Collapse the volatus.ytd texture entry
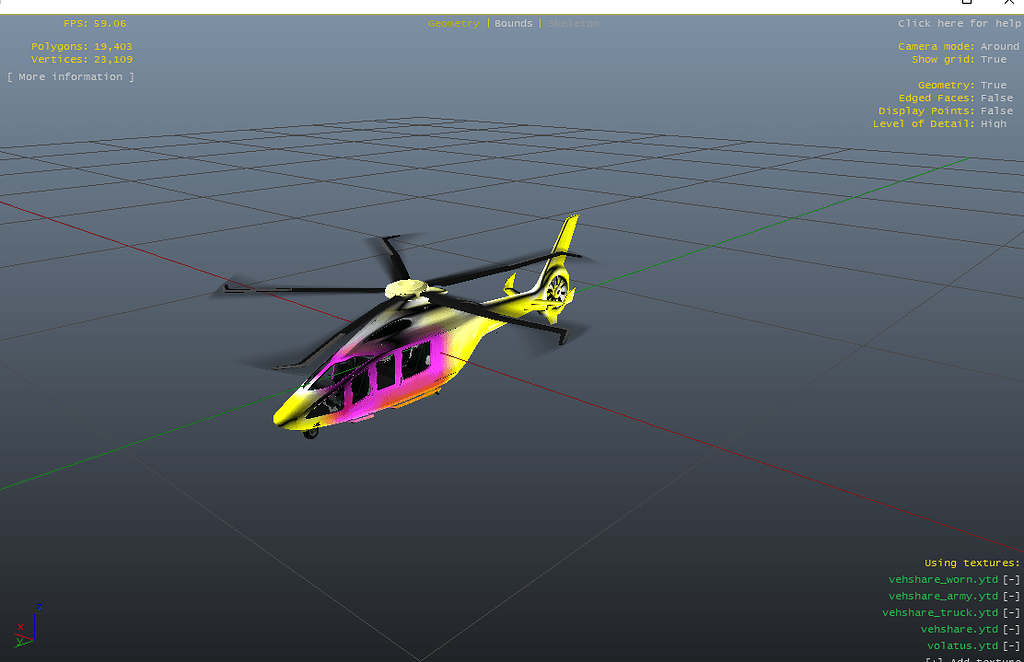The image size is (1024, 662). pyautogui.click(x=1009, y=645)
